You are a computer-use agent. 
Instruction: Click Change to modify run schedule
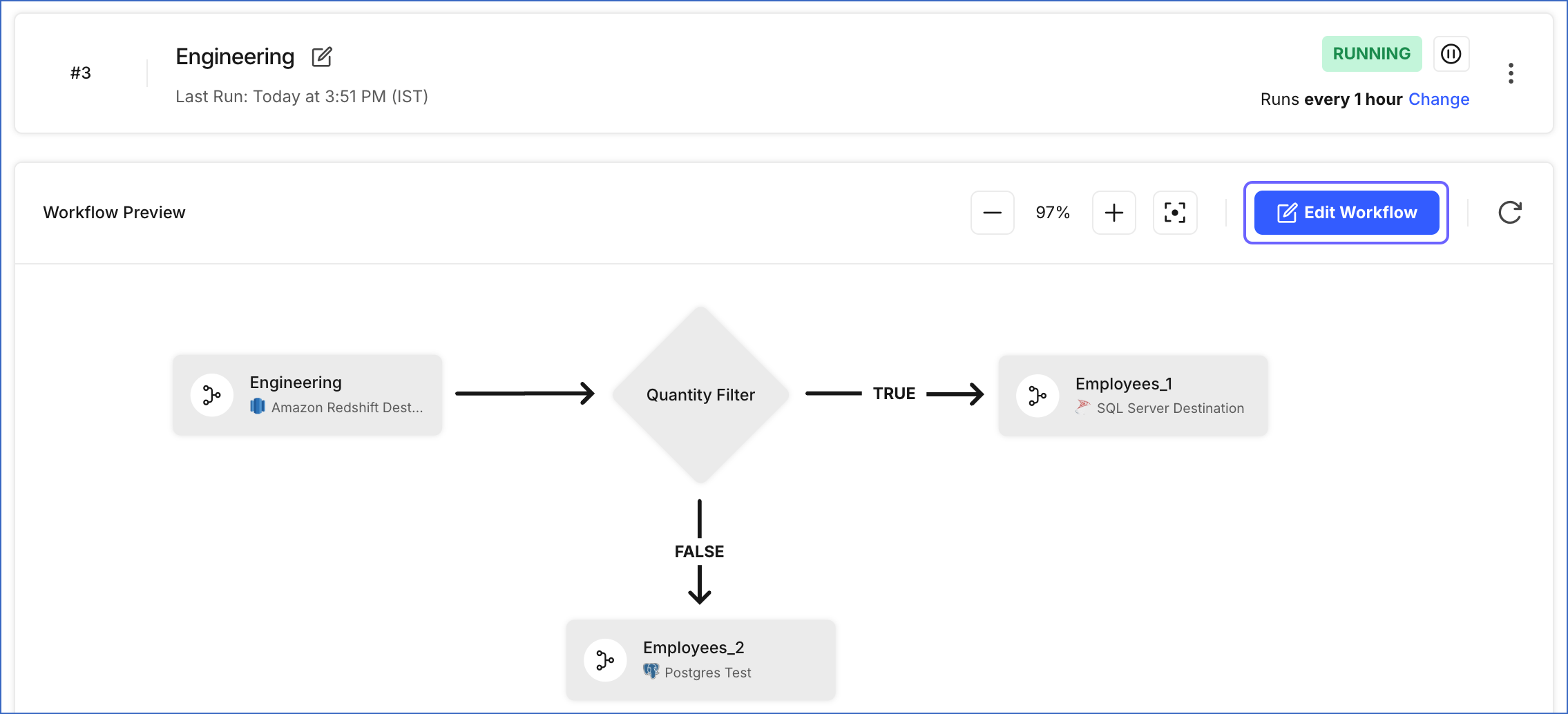[1440, 99]
